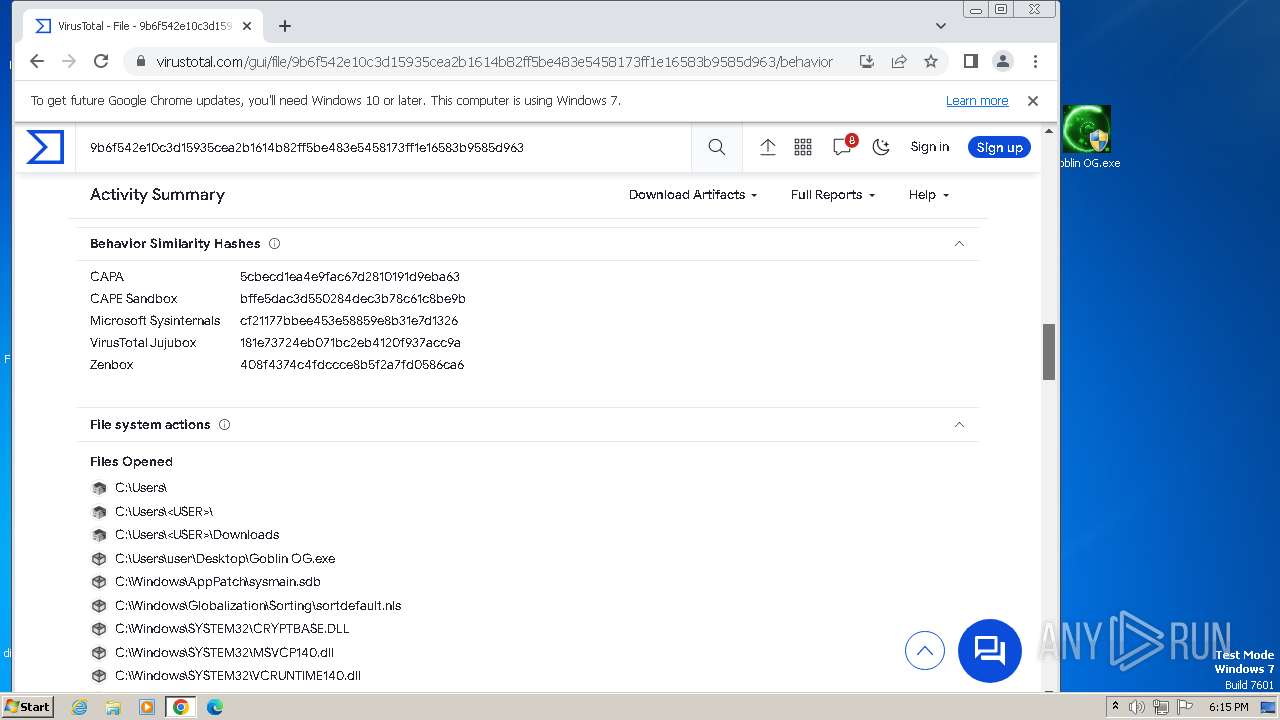
Task: Click the Zenbox hash value
Action: [352, 365]
